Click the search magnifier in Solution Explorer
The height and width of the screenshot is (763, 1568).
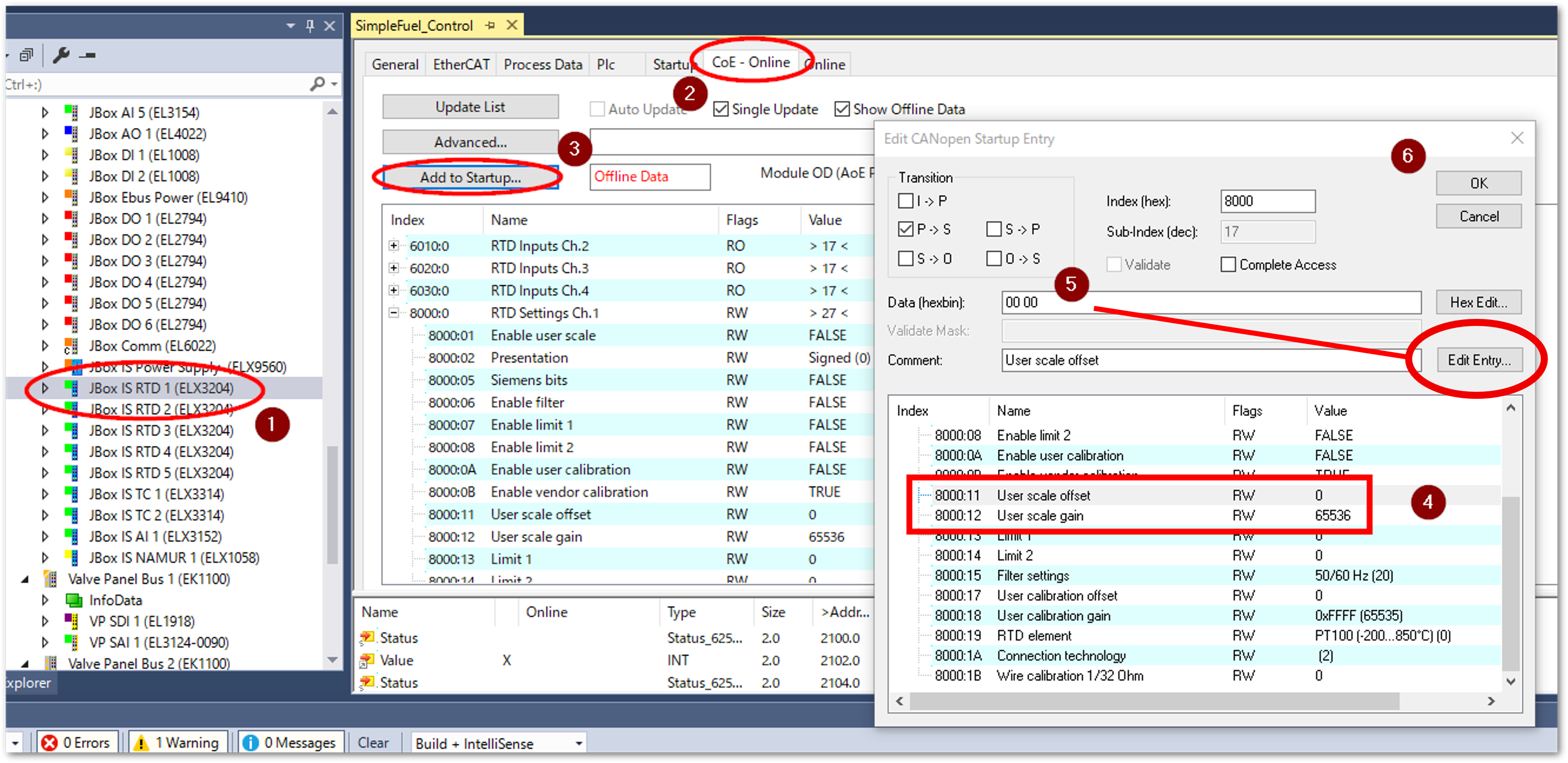pos(317,84)
